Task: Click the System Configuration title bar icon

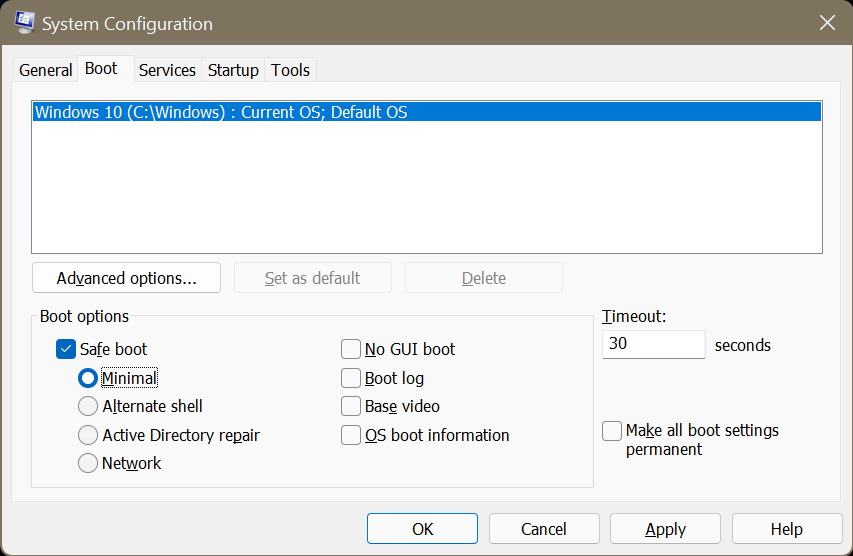Action: [24, 23]
